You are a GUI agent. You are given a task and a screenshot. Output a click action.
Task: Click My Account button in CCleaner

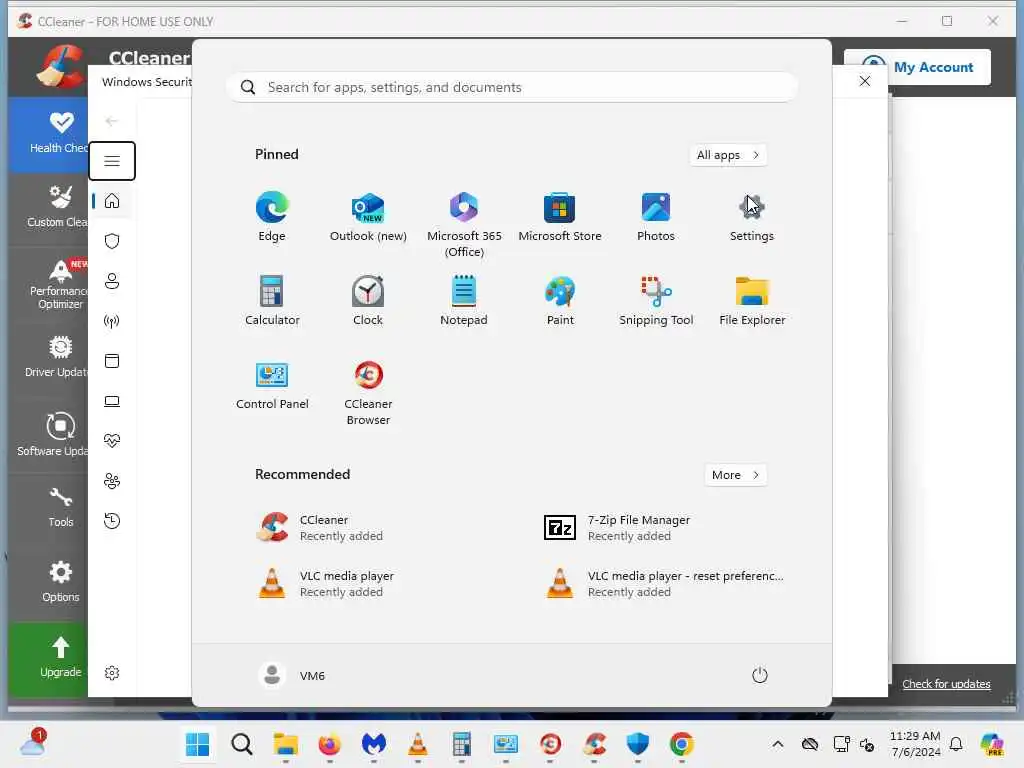pos(917,67)
